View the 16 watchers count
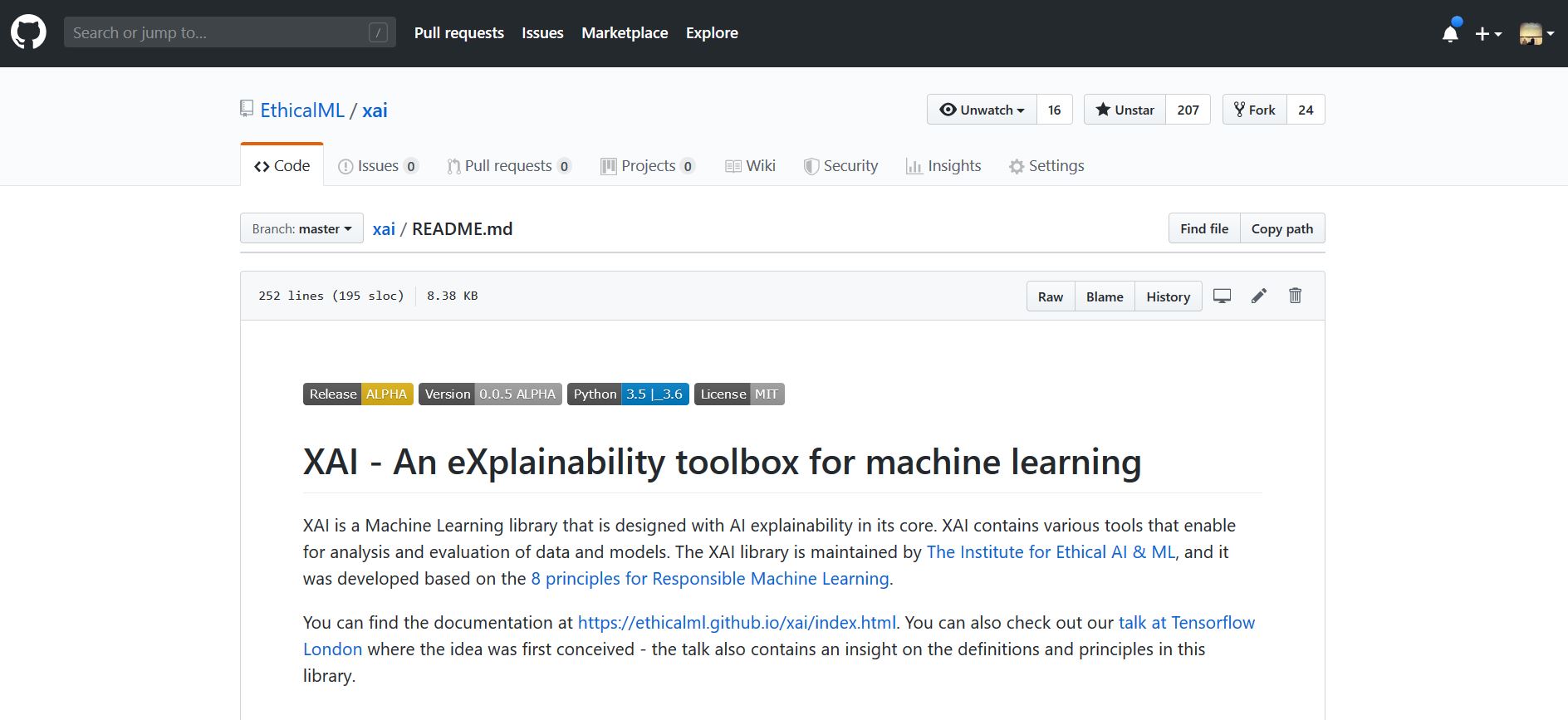The width and height of the screenshot is (1568, 720). click(1055, 110)
